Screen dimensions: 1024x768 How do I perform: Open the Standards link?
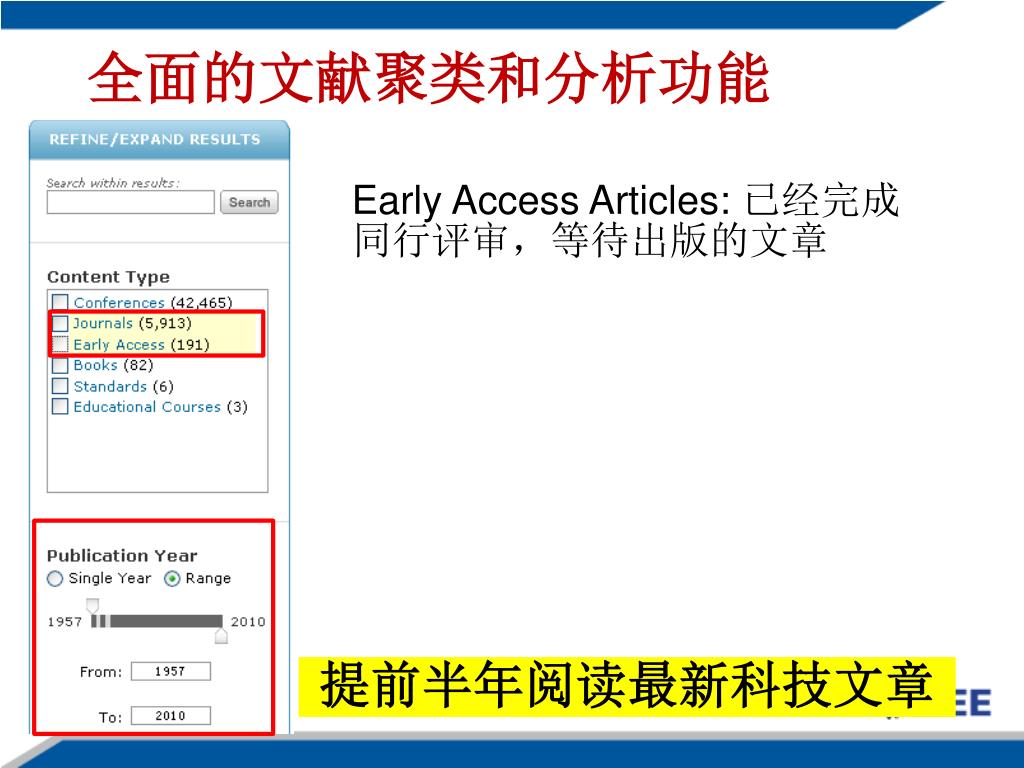110,386
